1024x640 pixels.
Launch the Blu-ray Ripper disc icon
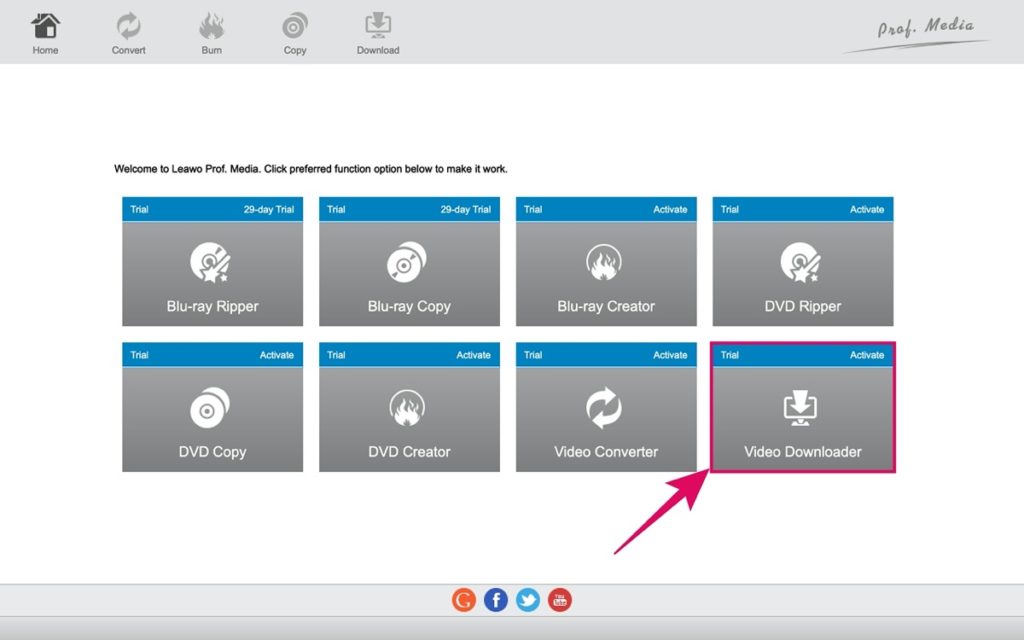click(x=210, y=263)
